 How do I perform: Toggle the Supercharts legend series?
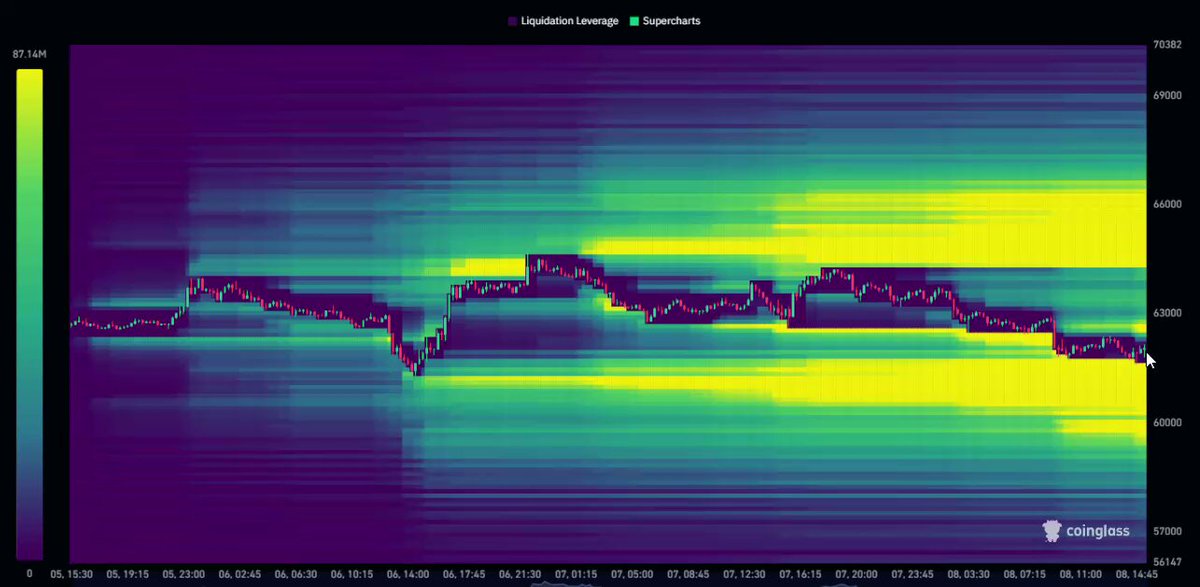point(664,20)
